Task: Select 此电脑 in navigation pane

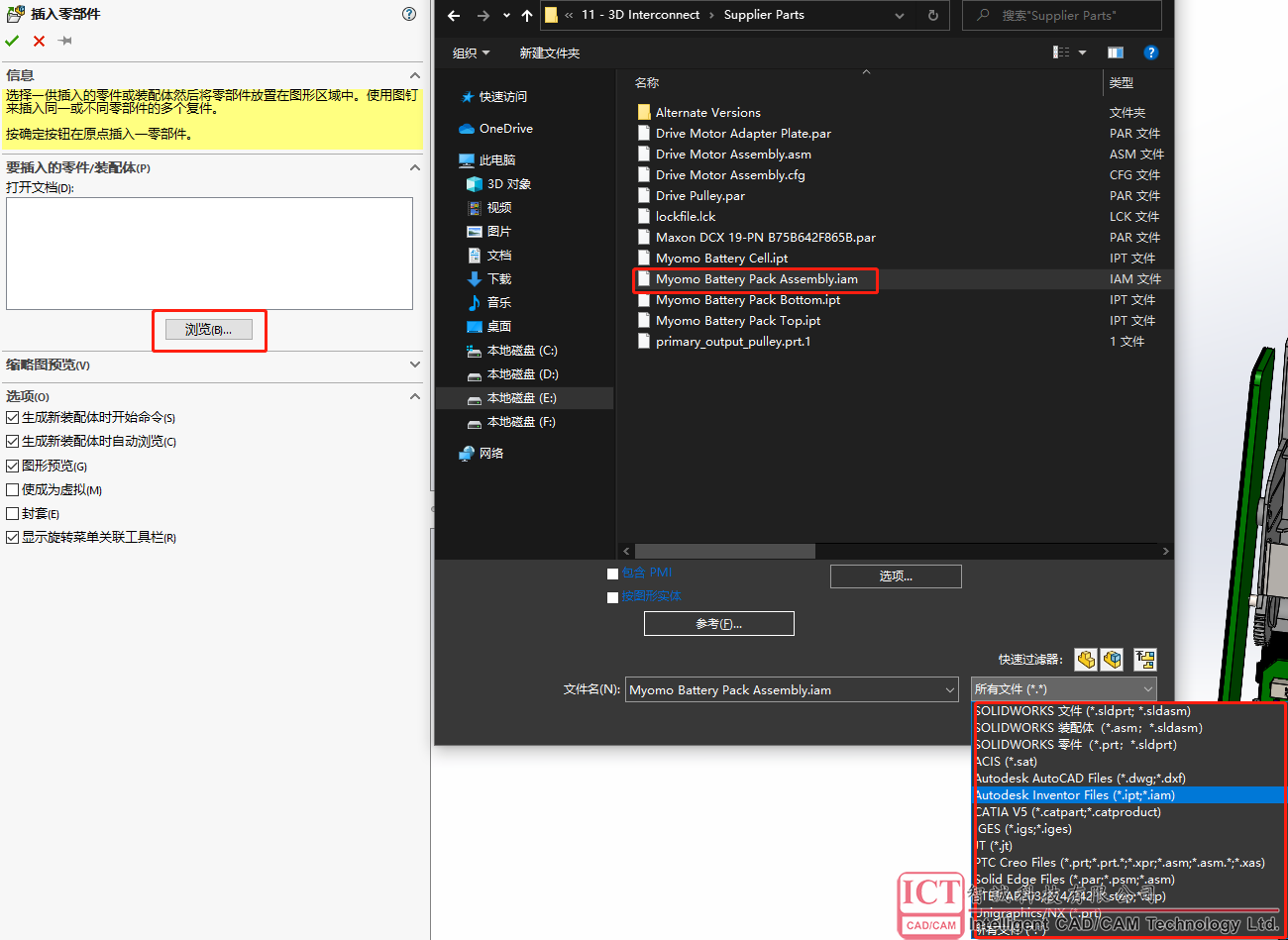Action: coord(496,160)
